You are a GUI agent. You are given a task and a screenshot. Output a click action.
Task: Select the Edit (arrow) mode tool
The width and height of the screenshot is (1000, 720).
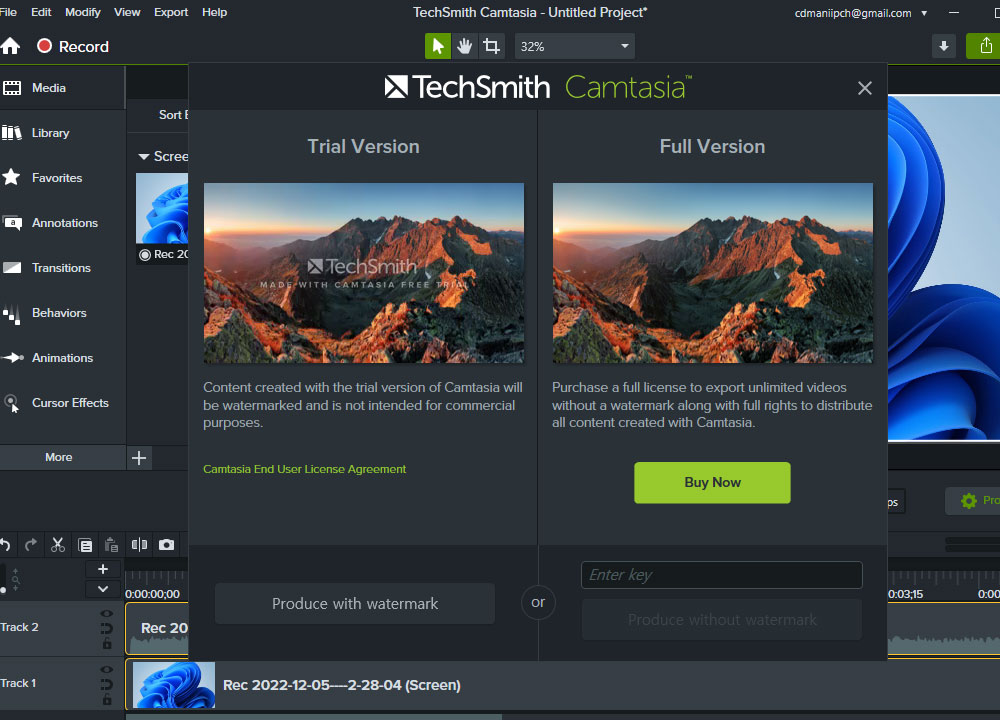[438, 46]
